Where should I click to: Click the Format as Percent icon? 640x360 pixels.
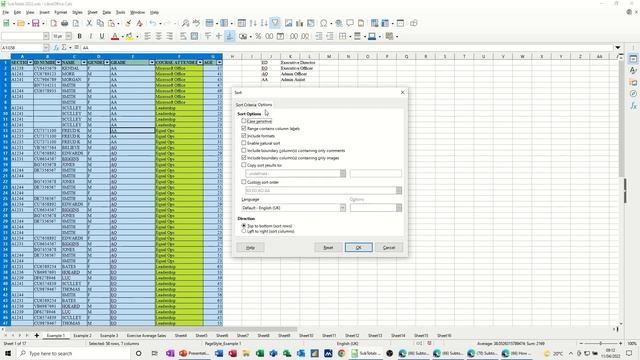(258, 36)
